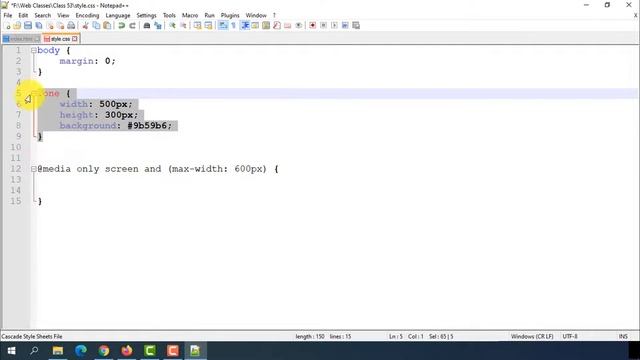Viewport: 640px width, 360px height.
Task: Click UTF-8 encoding in status bar
Action: [x=570, y=337]
